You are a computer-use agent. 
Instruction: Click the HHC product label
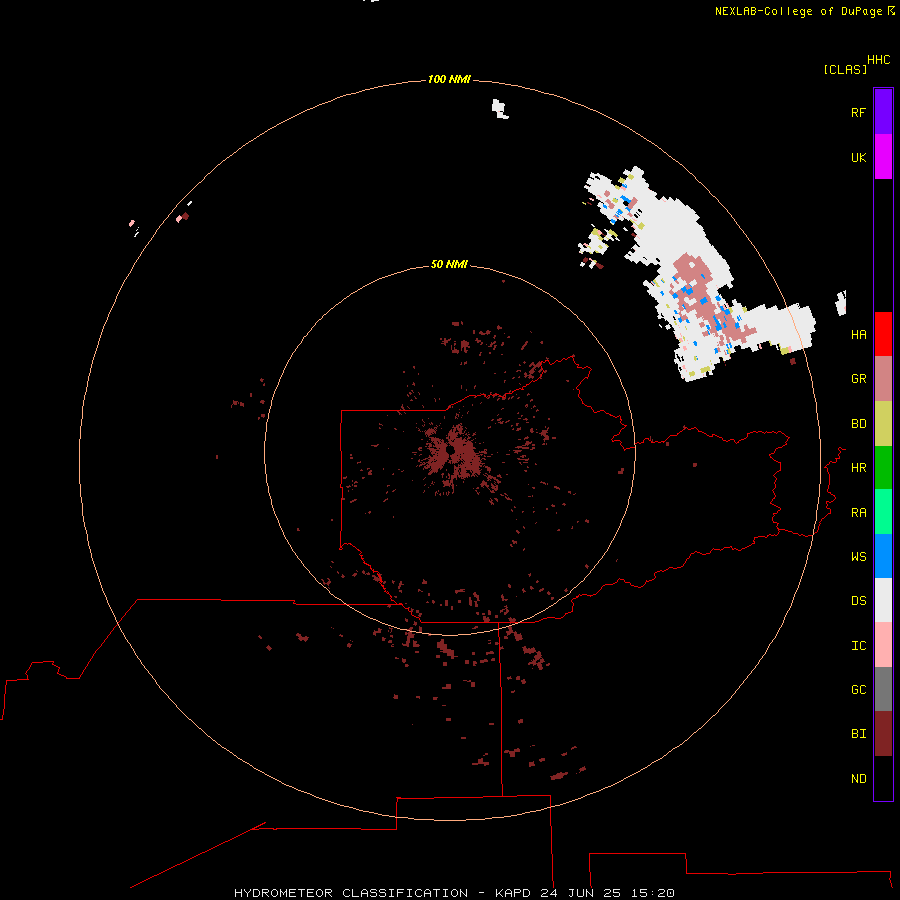(x=878, y=60)
